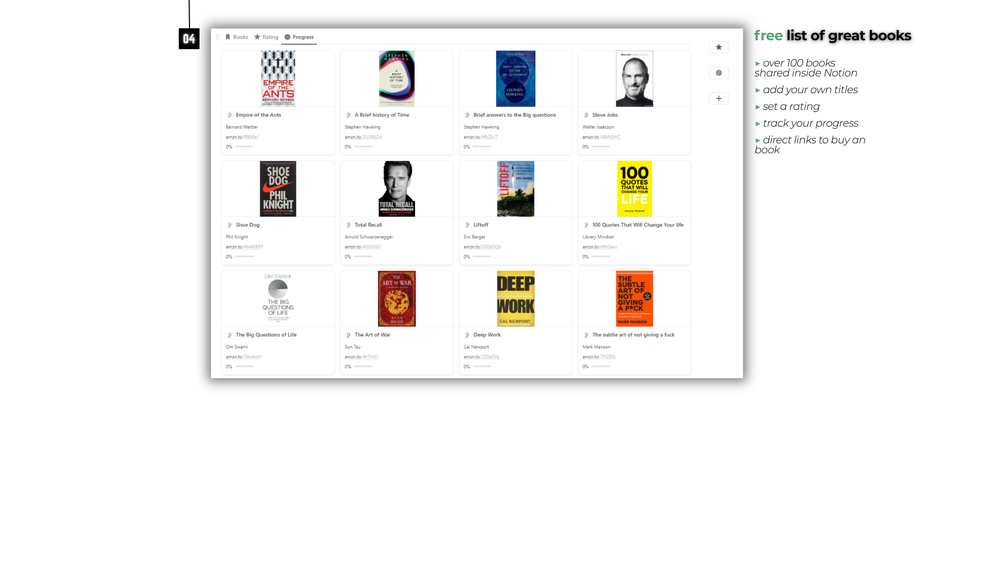Image resolution: width=1005 pixels, height=565 pixels.
Task: Follow amzn.to link on Total Recall card
Action: coord(363,247)
